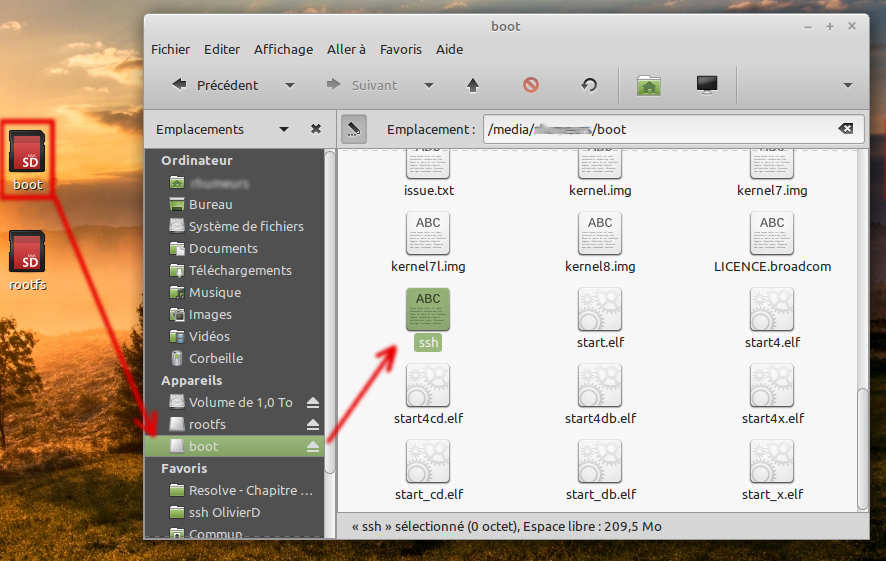Click the Computer monitor toolbar icon

tap(707, 85)
